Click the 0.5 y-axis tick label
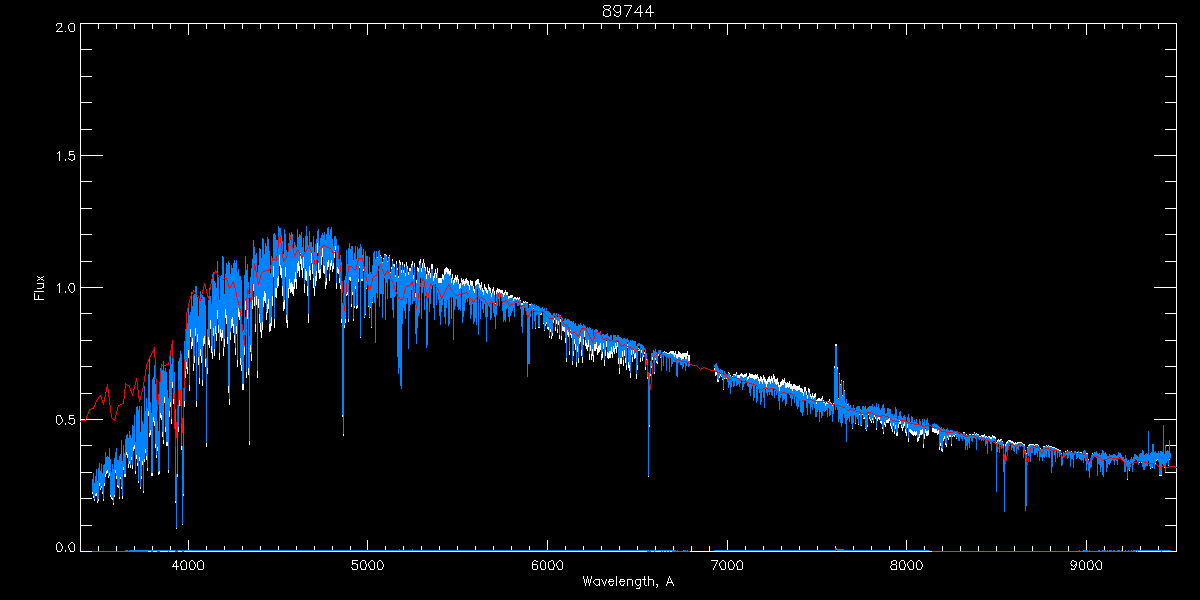 (x=64, y=419)
